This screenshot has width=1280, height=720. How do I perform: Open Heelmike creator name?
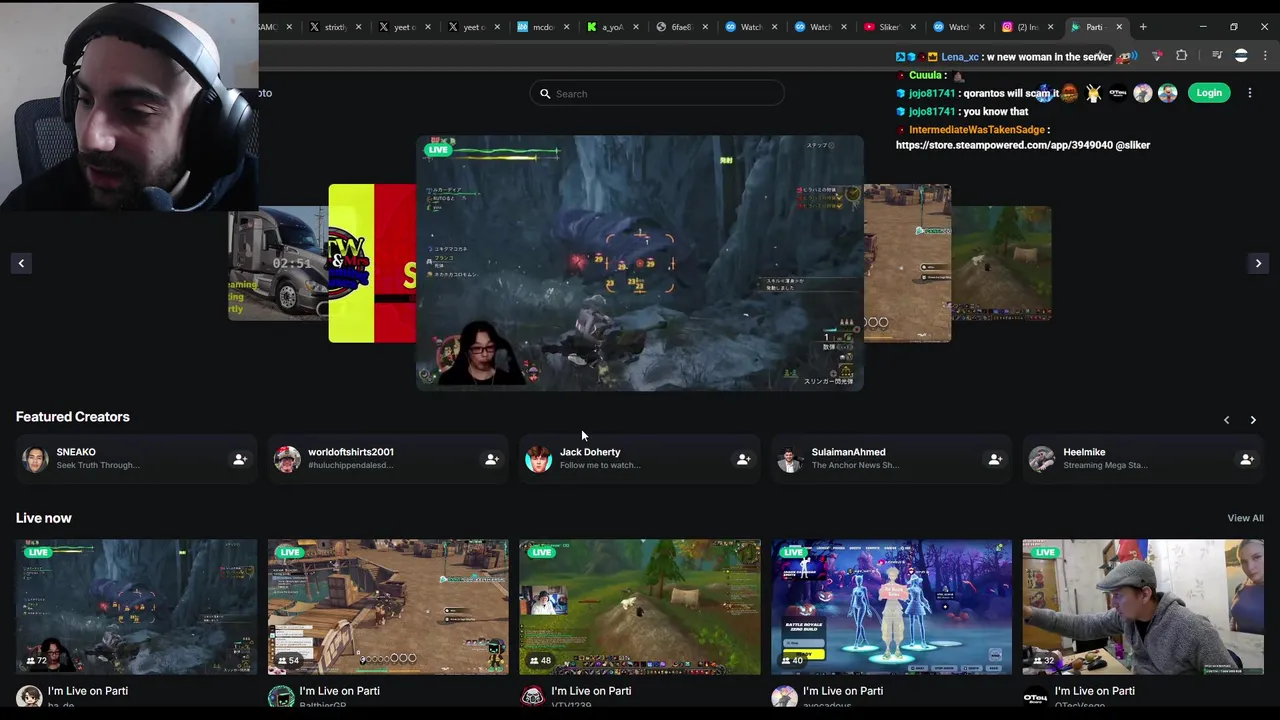(1084, 452)
